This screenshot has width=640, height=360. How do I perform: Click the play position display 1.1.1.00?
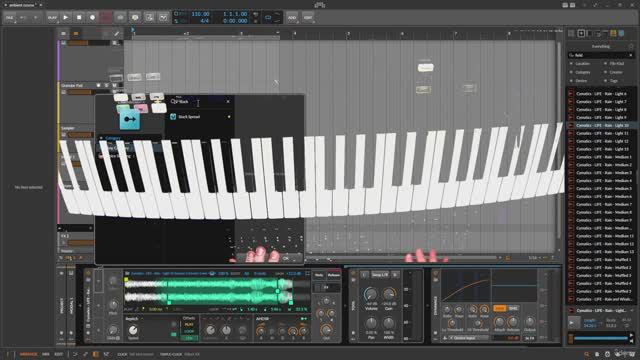(x=236, y=14)
